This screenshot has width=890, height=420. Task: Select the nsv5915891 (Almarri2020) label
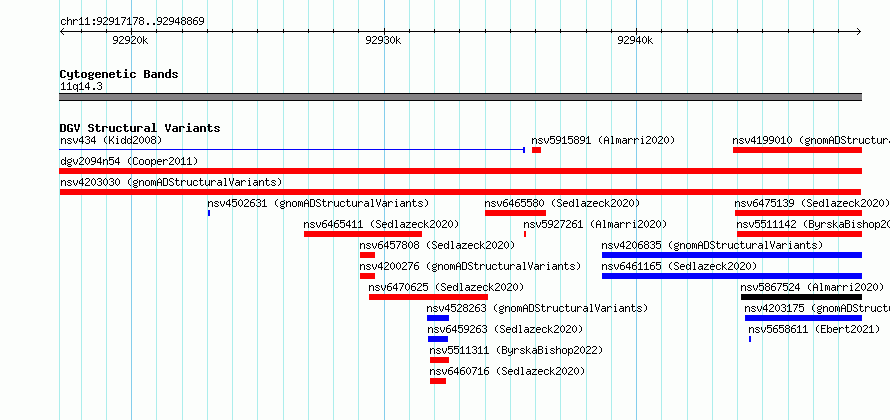click(x=603, y=140)
